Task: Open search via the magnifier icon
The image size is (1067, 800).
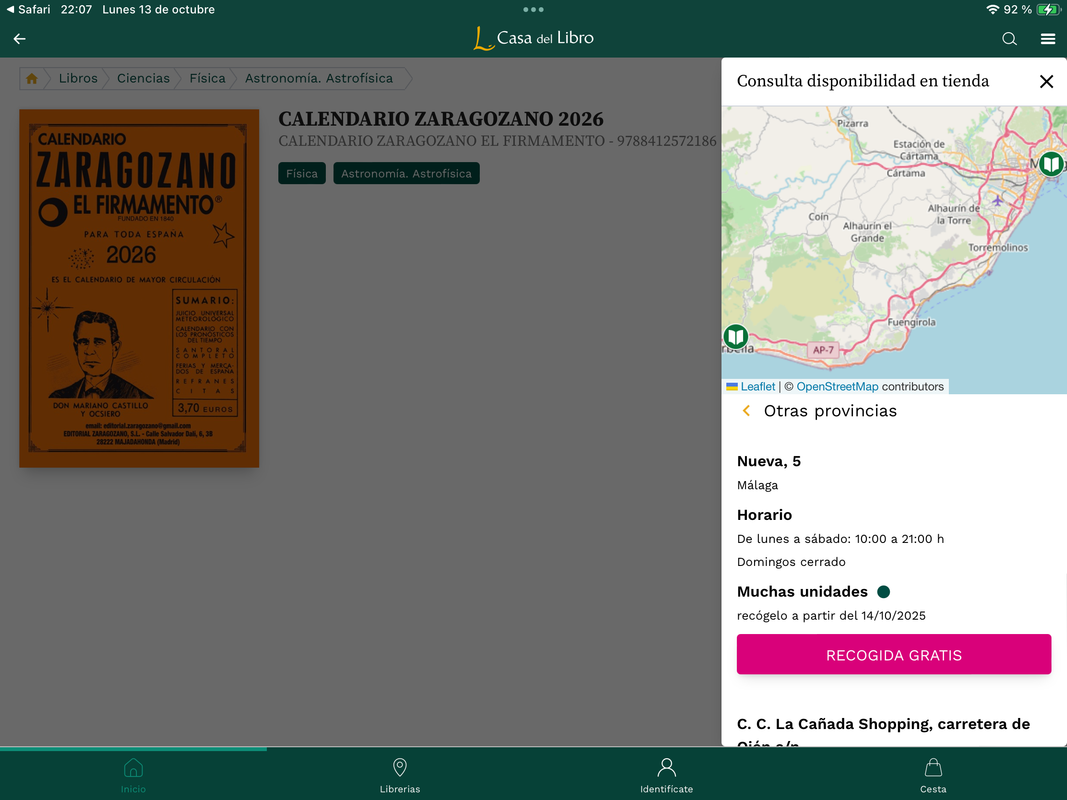Action: (1009, 39)
